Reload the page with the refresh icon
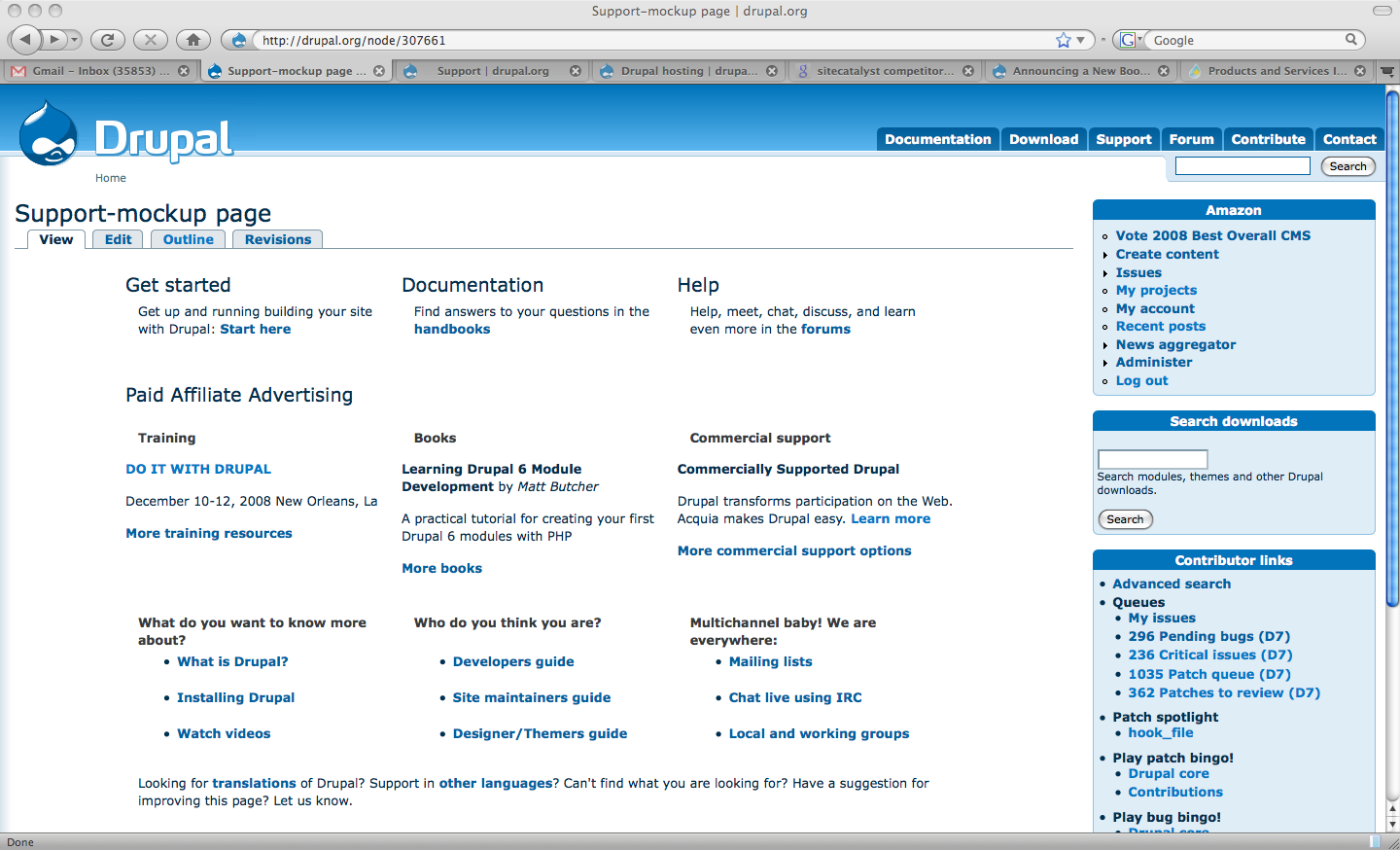Image resolution: width=1400 pixels, height=850 pixels. [107, 40]
